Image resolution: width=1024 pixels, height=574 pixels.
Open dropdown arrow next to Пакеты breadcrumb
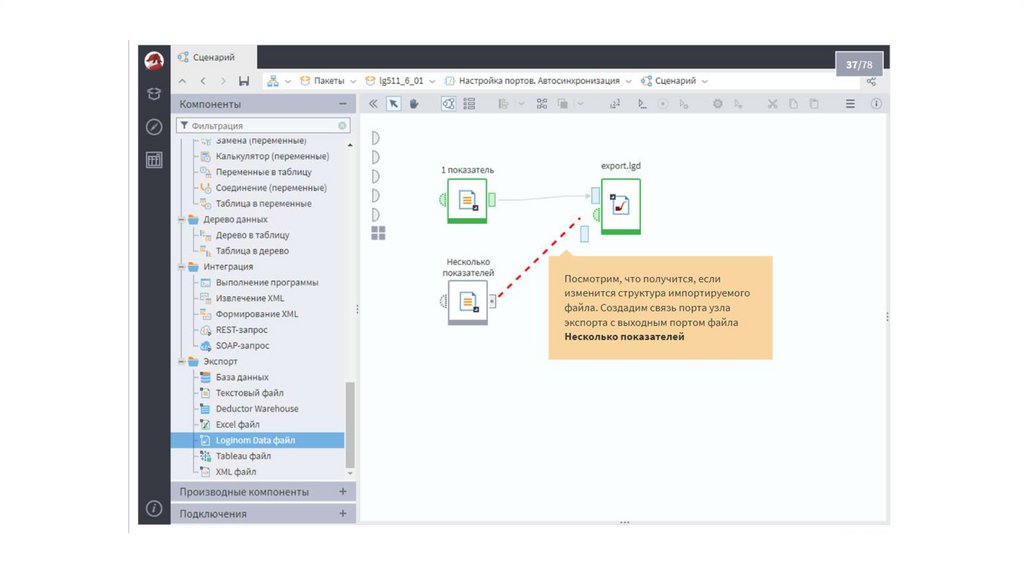tap(354, 81)
